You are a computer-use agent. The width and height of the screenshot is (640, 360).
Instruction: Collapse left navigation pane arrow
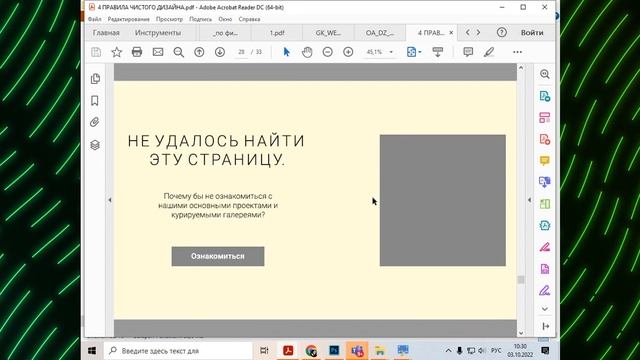click(x=109, y=200)
